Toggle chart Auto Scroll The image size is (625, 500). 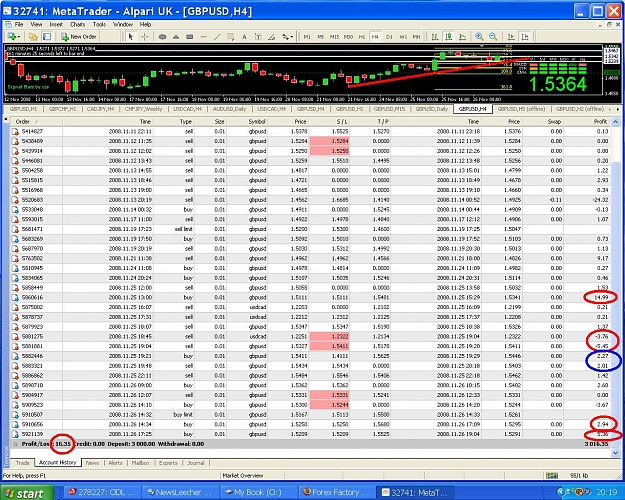point(511,37)
